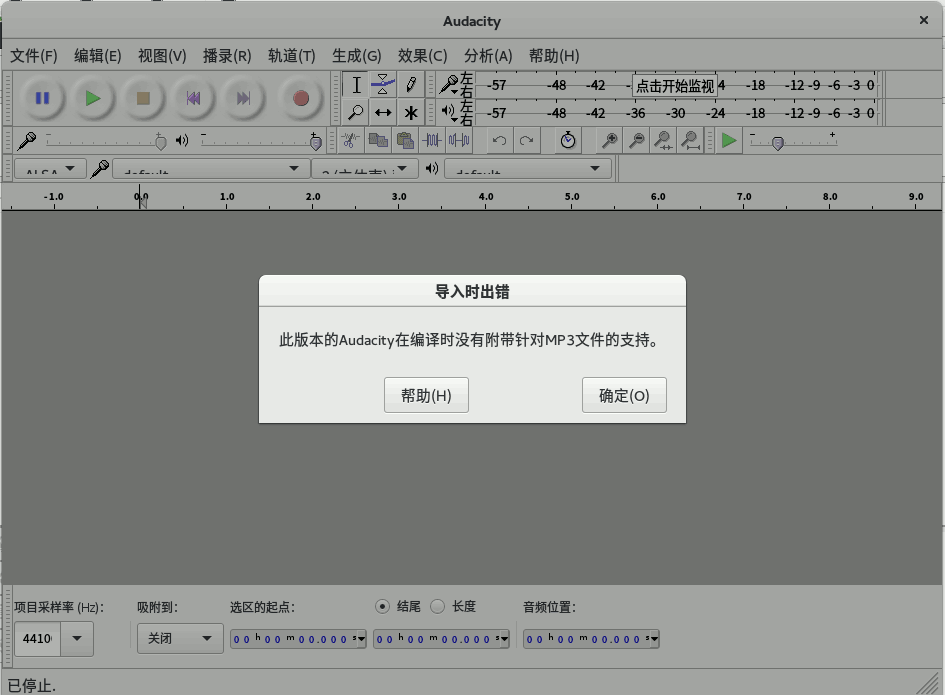Click Fit selection in window icon
The image size is (945, 695).
click(x=664, y=140)
